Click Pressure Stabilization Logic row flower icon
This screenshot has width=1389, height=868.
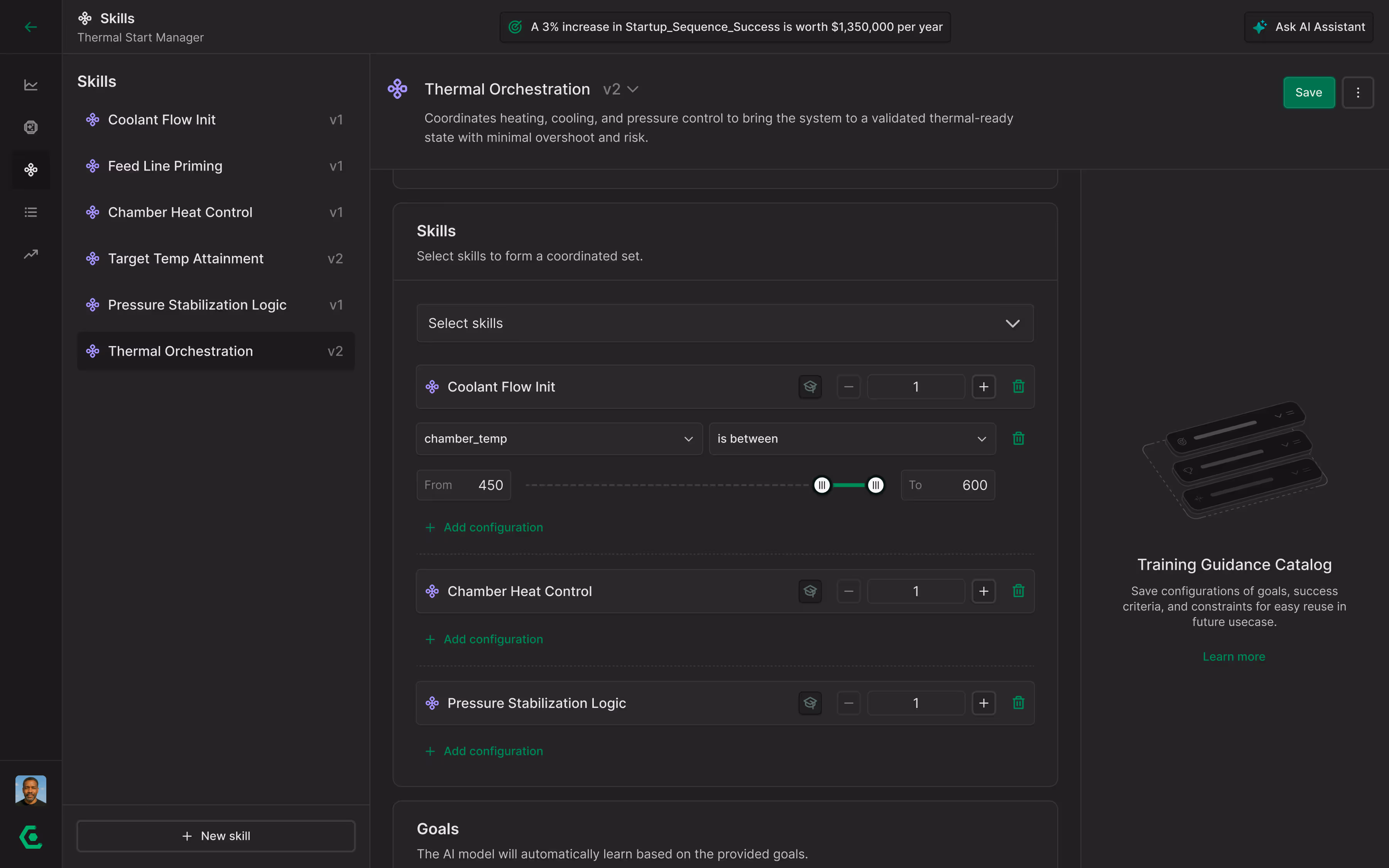pos(432,703)
